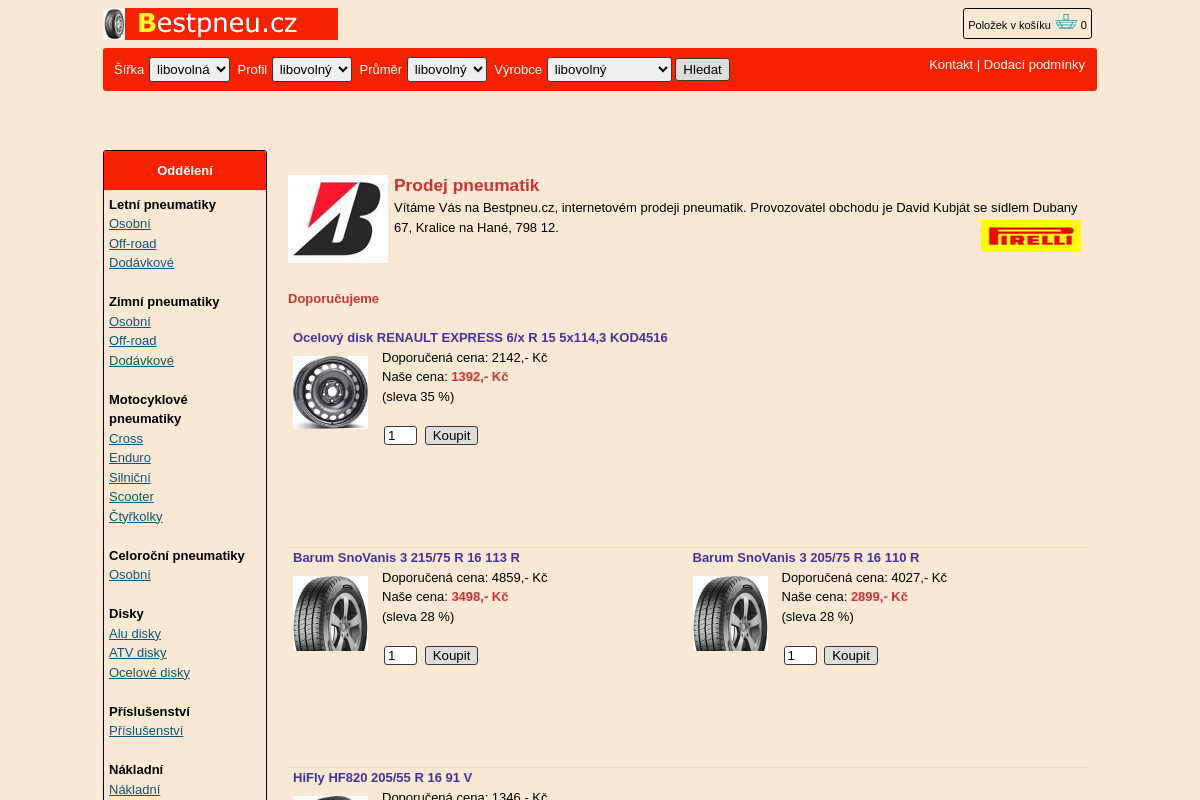Click the 2899,- Kč price
The image size is (1200, 800).
[879, 597]
